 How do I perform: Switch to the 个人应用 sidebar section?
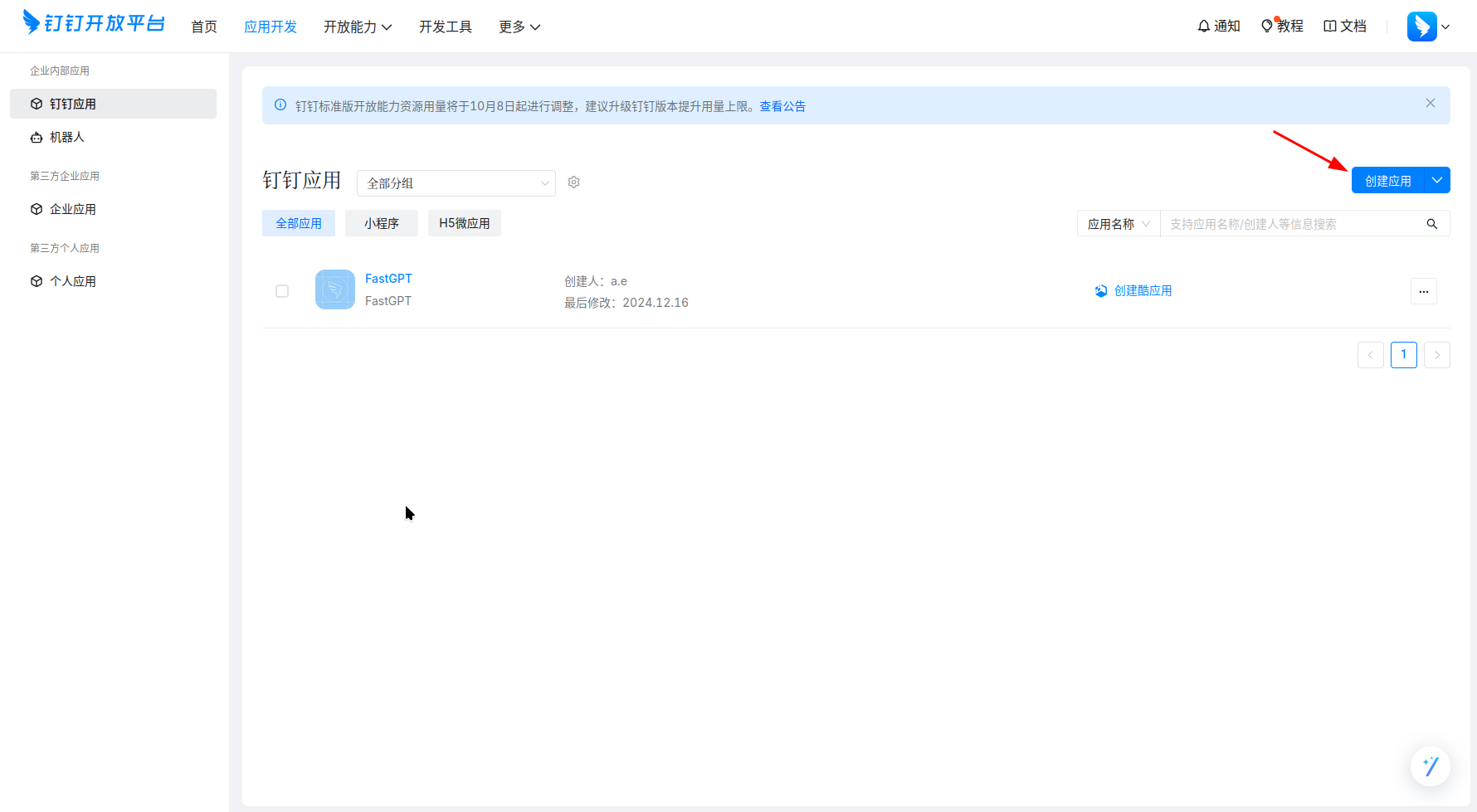pos(72,280)
